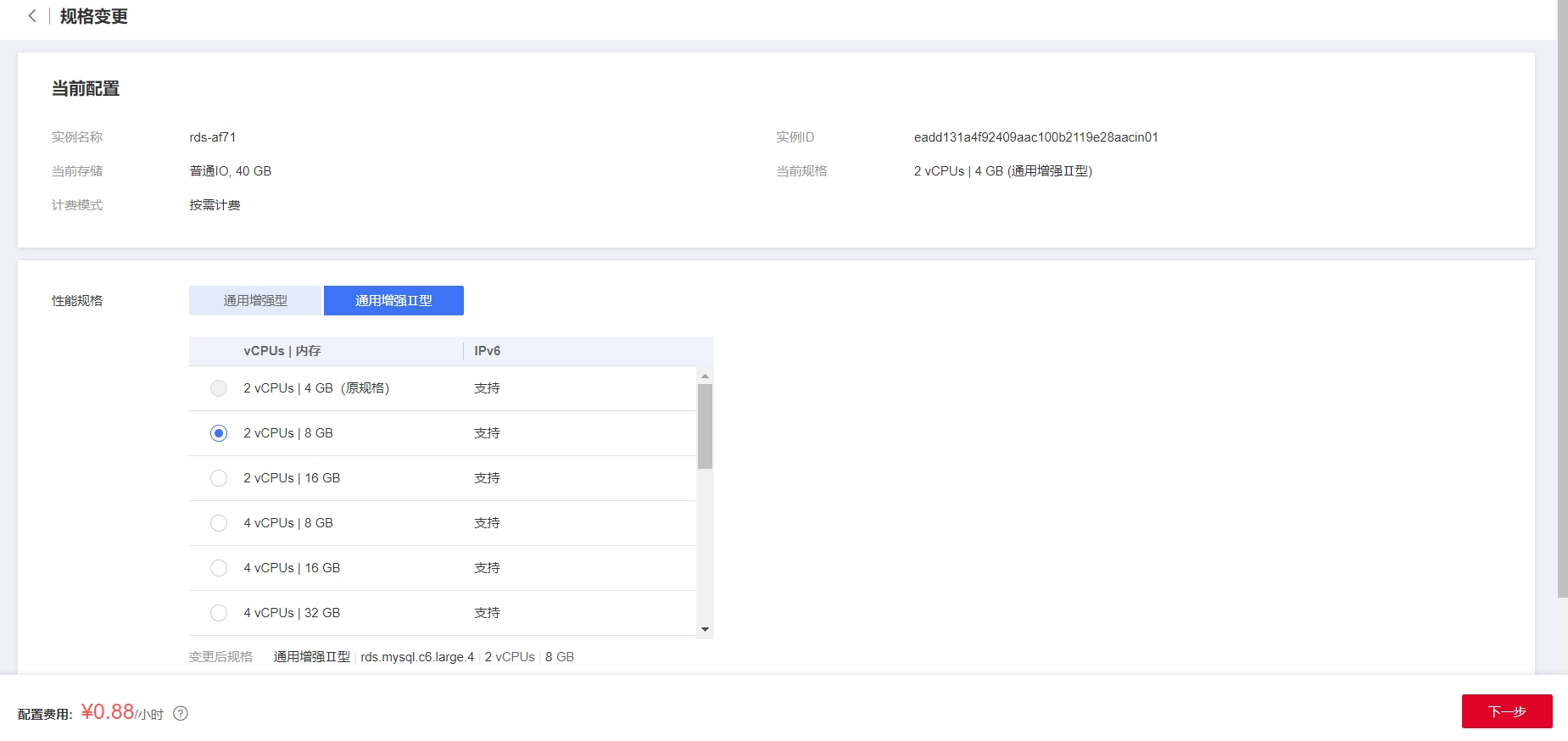Screen dimensions: 1568x741
Task: Click the spec list scrollbar thumb
Action: 705,426
